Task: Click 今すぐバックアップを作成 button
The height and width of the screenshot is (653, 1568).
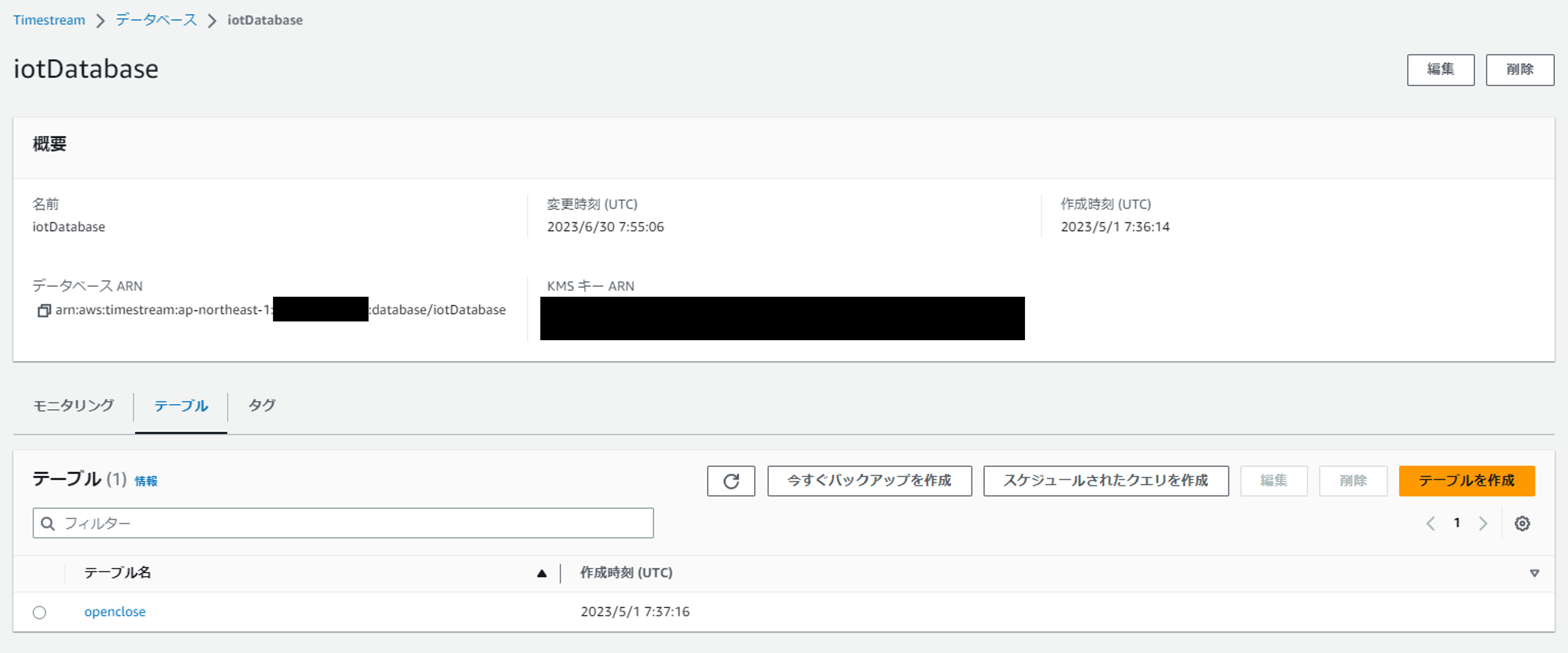Action: (869, 481)
